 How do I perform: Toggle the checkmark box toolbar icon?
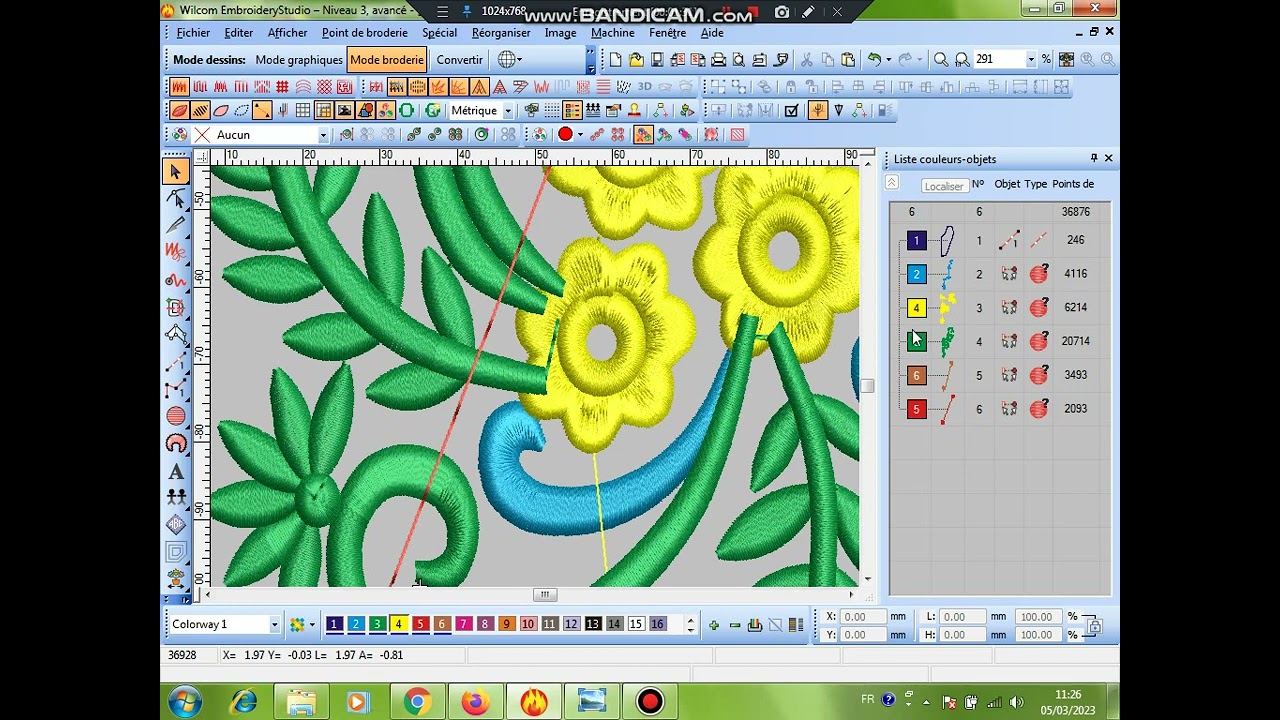792,111
